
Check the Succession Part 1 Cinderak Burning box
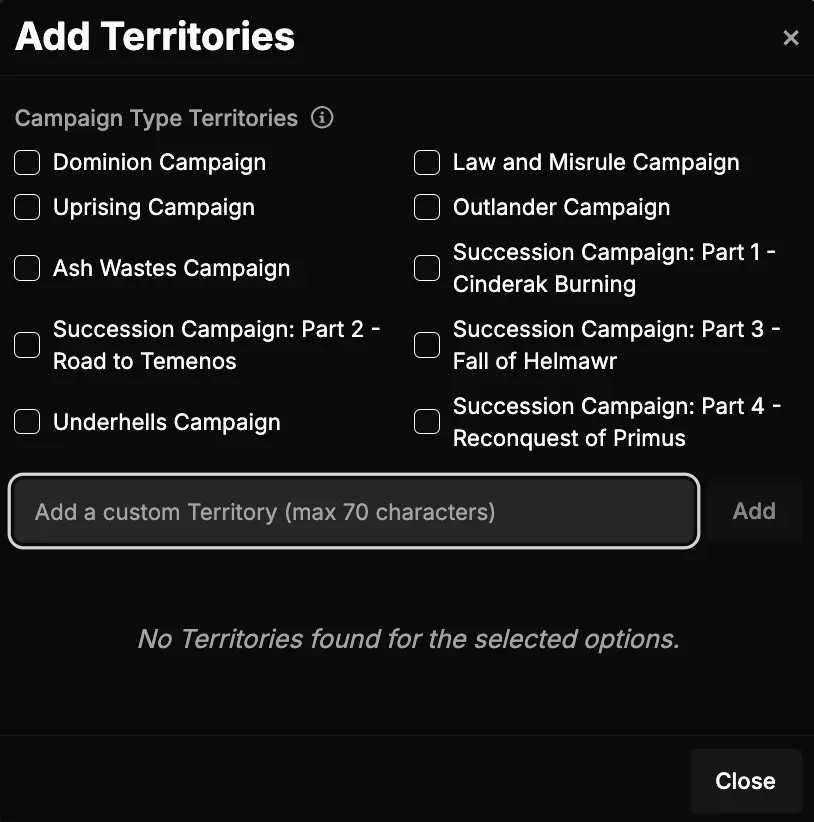(x=427, y=268)
